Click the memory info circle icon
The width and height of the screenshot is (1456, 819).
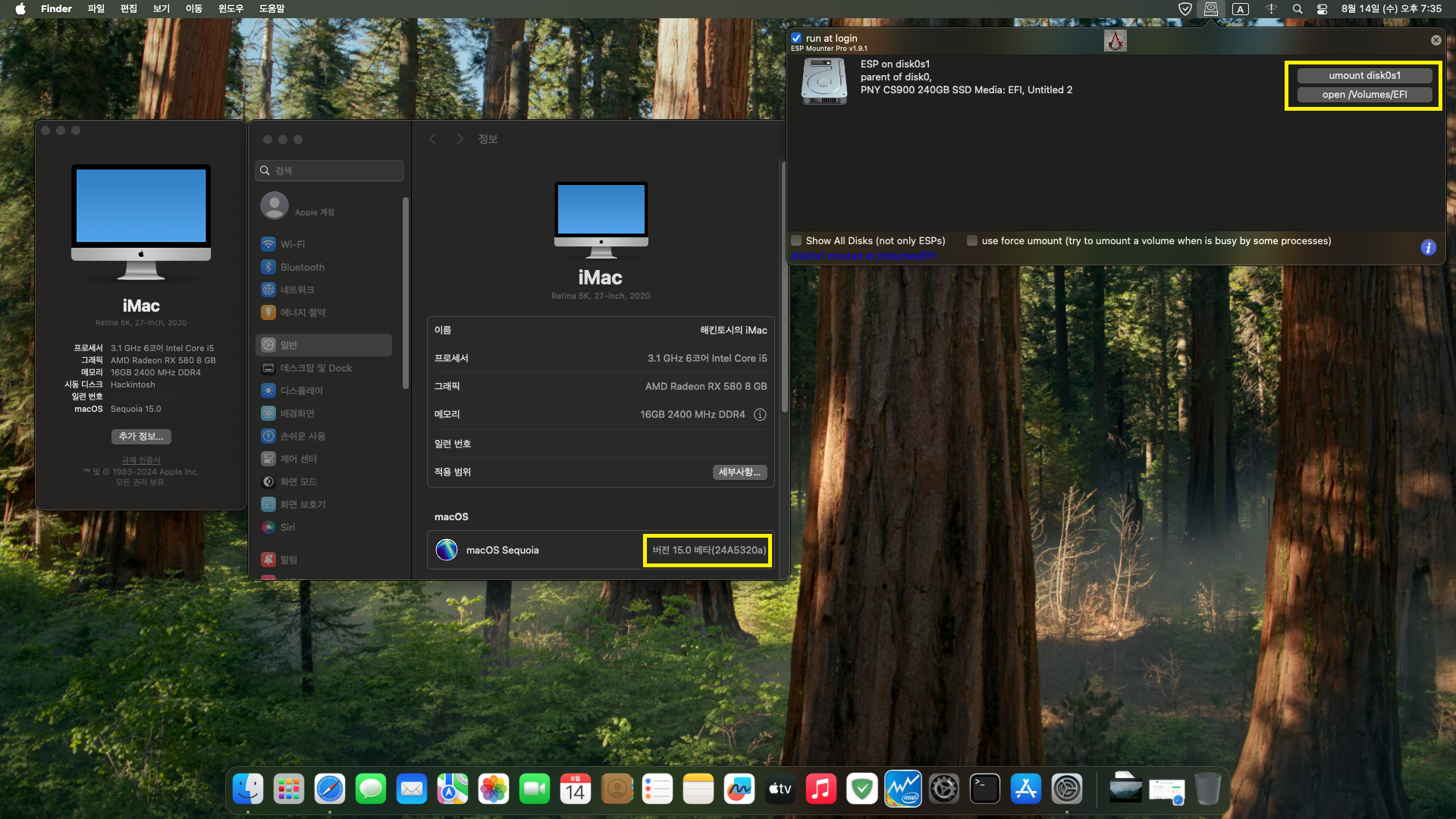tap(760, 414)
